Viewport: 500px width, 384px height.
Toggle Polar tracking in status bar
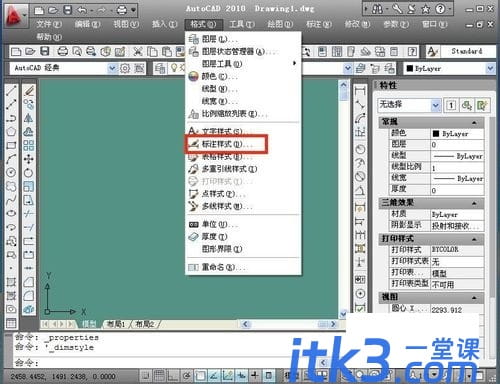click(x=187, y=376)
